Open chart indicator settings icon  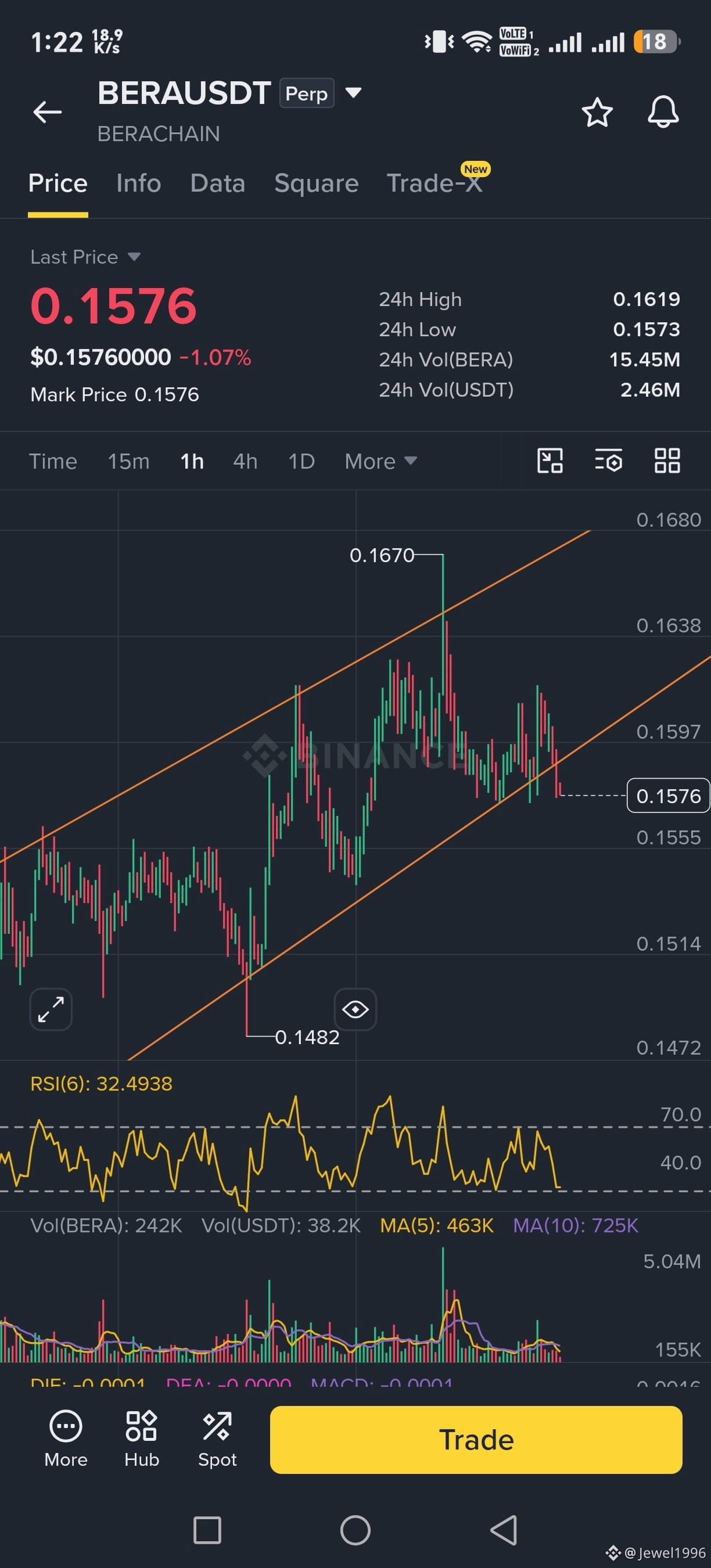pyautogui.click(x=608, y=461)
